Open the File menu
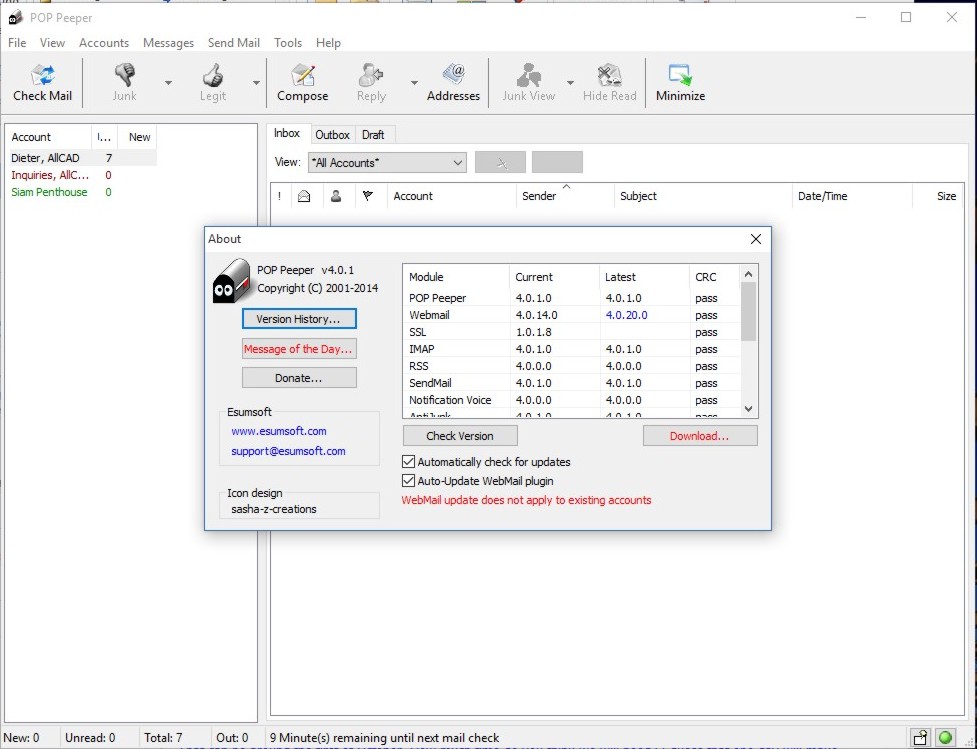The image size is (977, 749). [x=17, y=42]
